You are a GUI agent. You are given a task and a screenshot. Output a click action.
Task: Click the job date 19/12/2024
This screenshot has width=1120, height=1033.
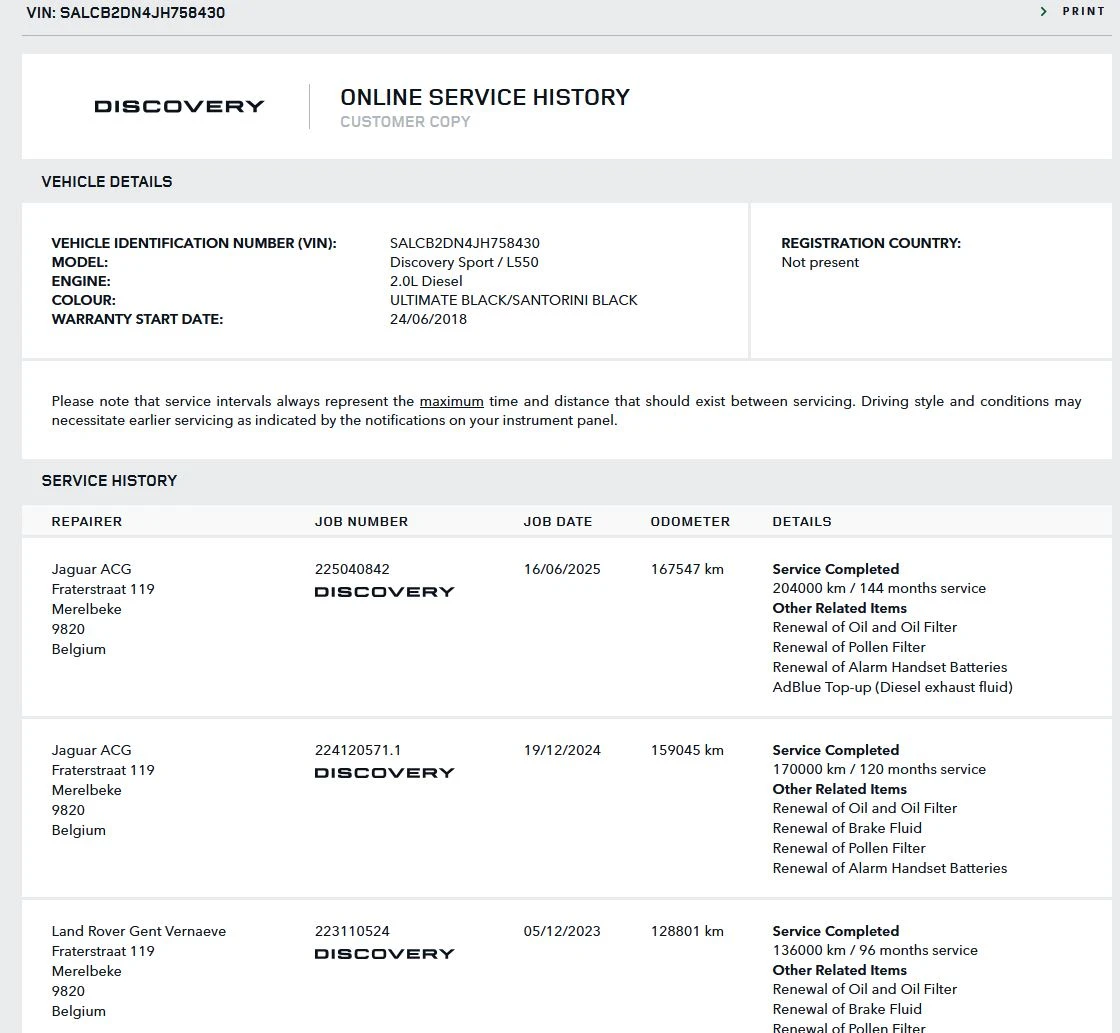point(562,750)
